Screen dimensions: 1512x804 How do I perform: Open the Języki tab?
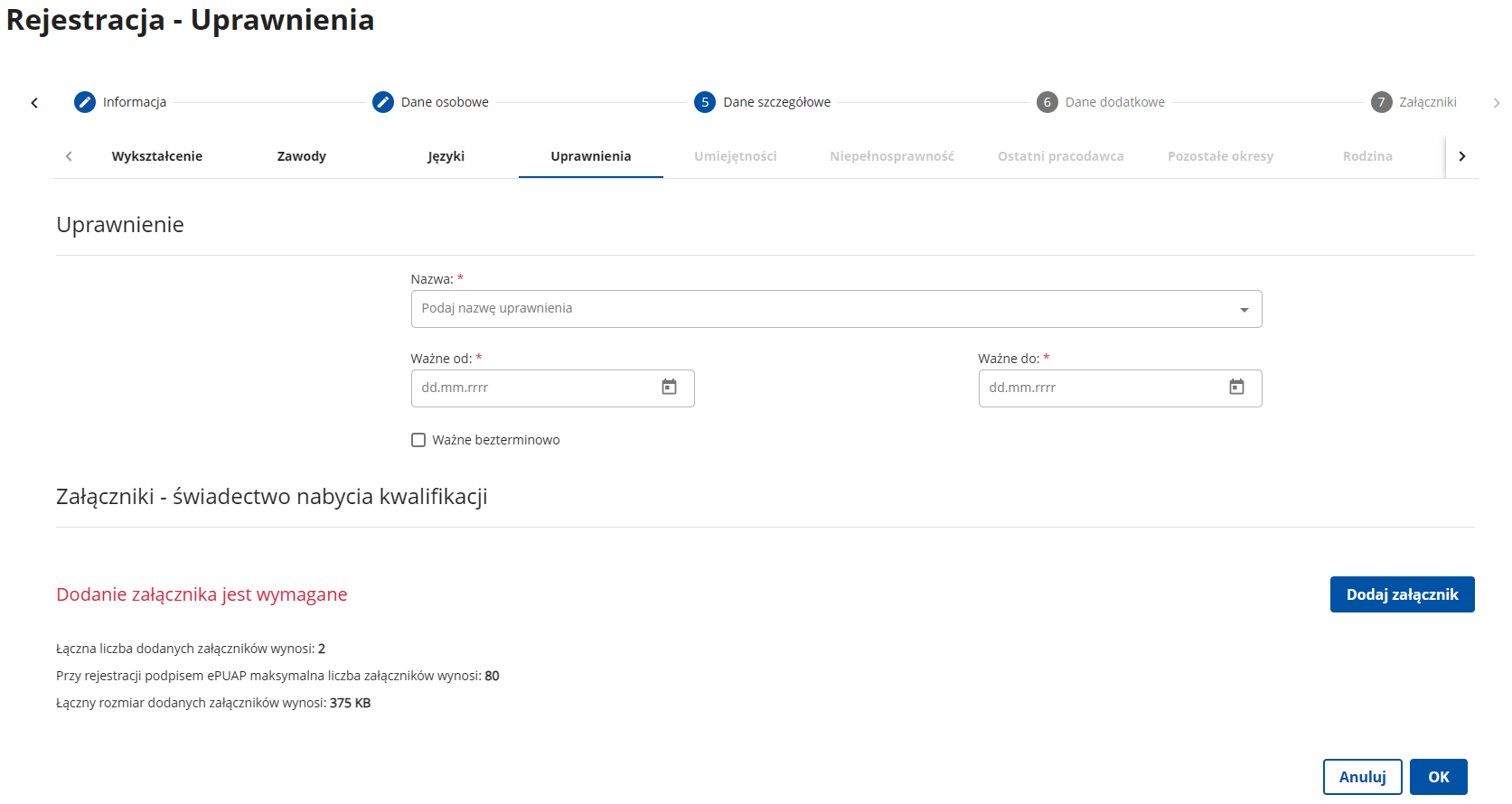446,156
